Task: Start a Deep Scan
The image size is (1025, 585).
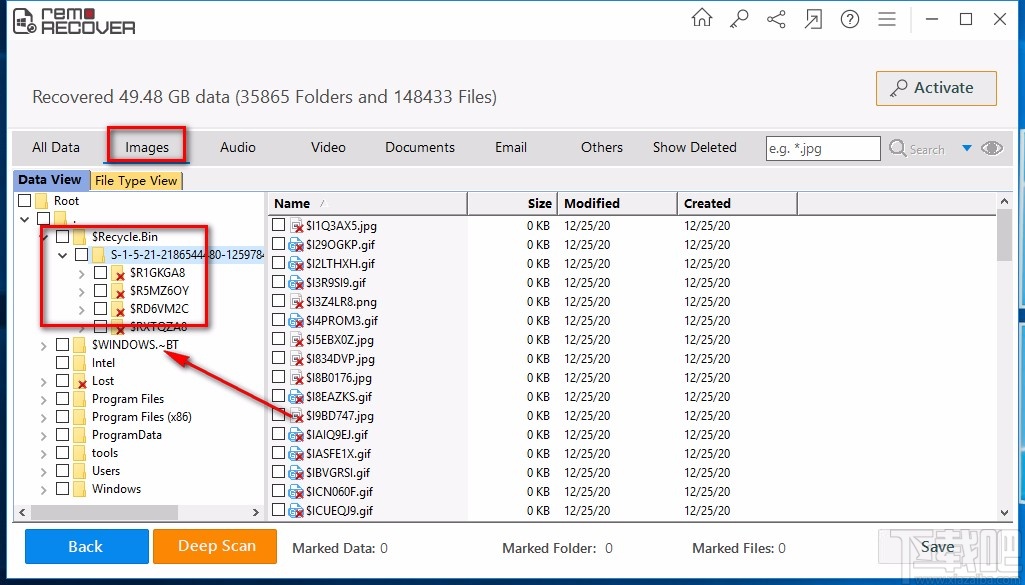Action: pos(214,547)
